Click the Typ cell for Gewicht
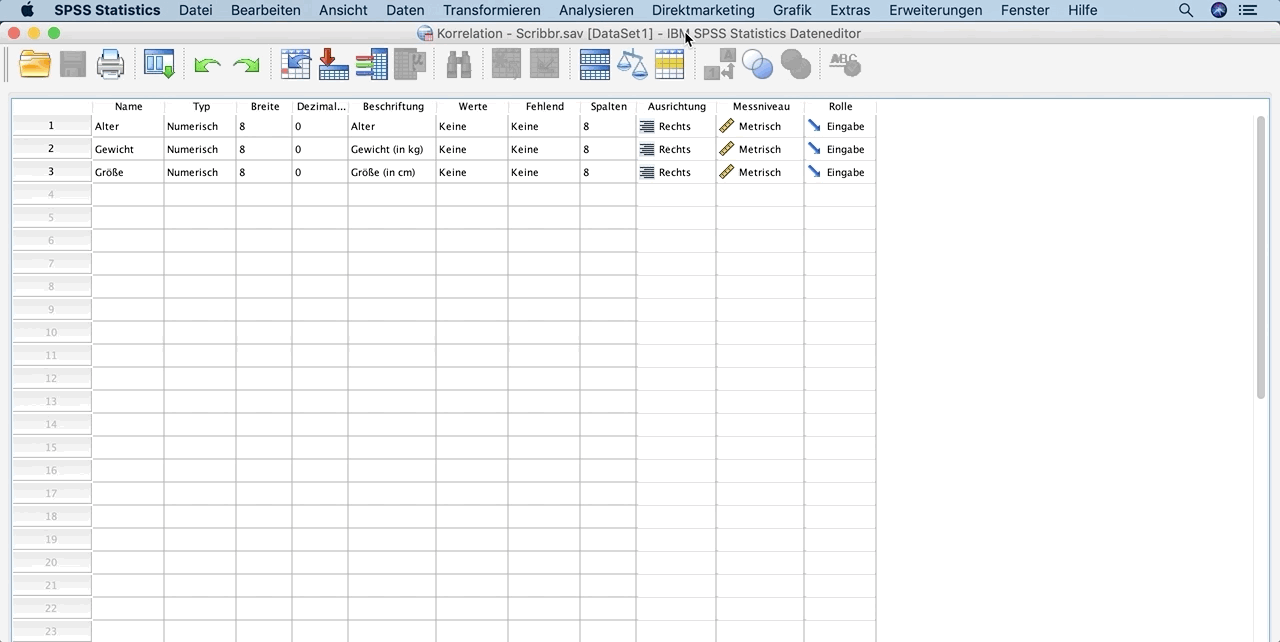The height and width of the screenshot is (642, 1280). click(x=200, y=150)
